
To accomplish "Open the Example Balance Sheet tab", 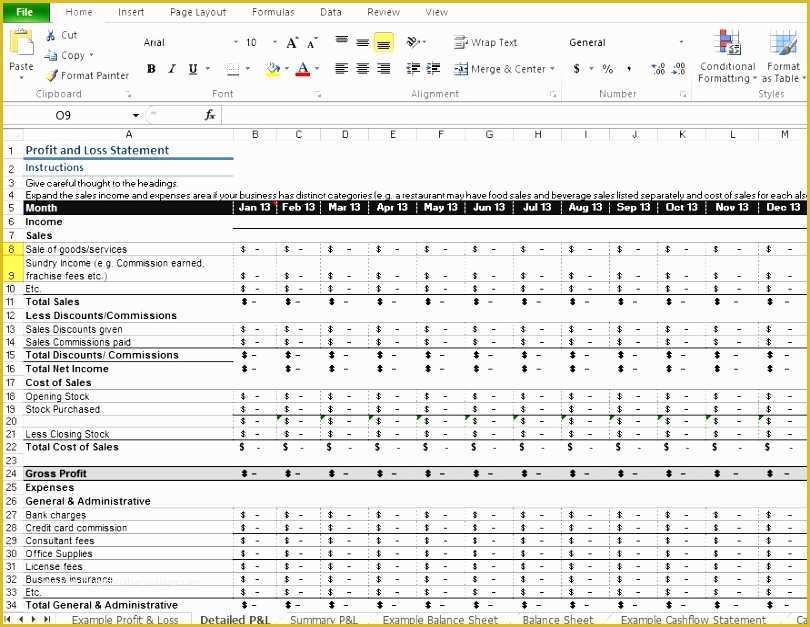I will coord(440,620).
